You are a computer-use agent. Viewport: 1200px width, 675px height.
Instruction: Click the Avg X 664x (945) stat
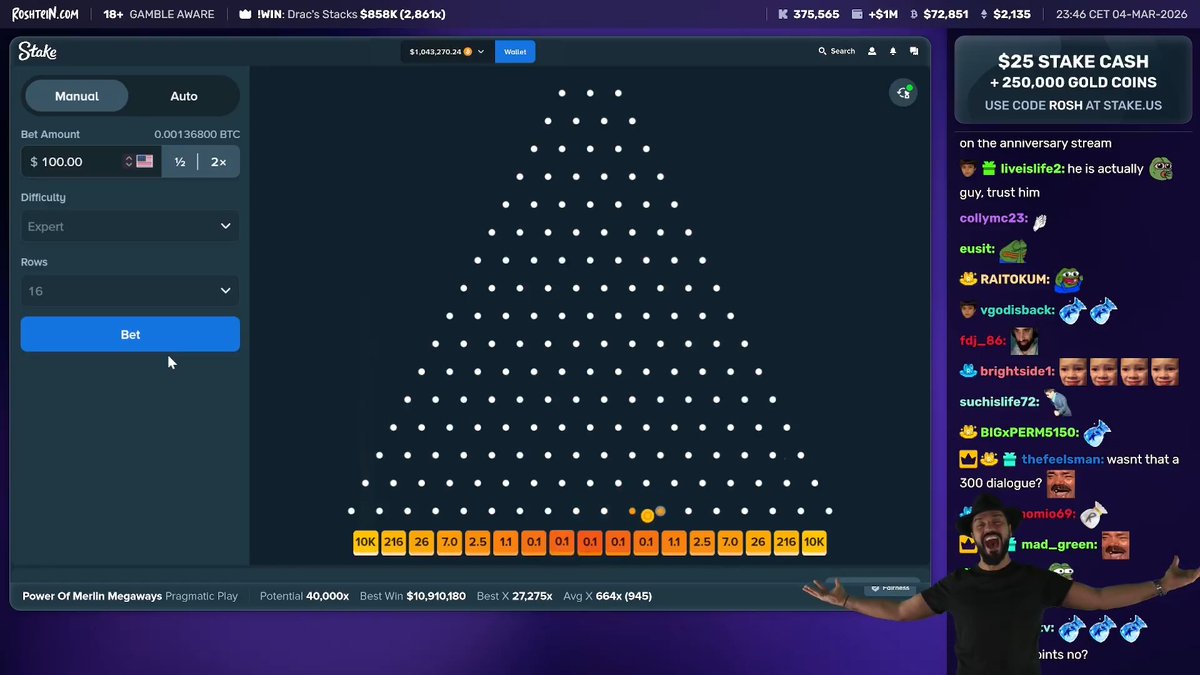608,596
